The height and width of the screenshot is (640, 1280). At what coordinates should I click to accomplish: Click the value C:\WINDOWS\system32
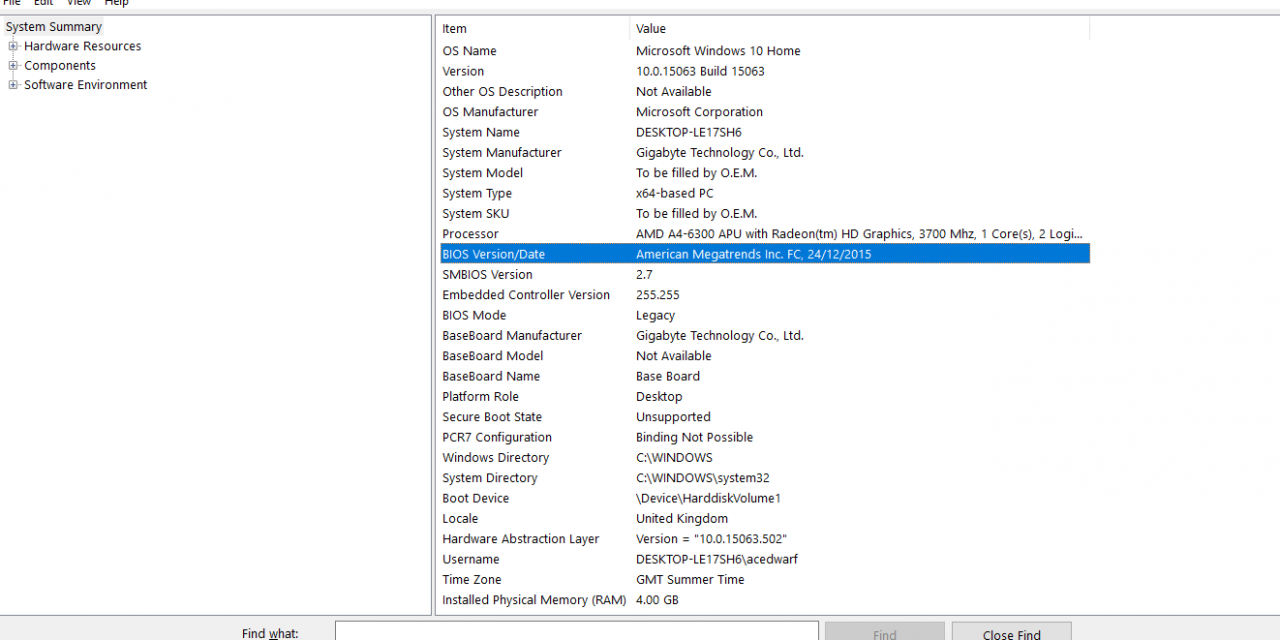coord(703,478)
